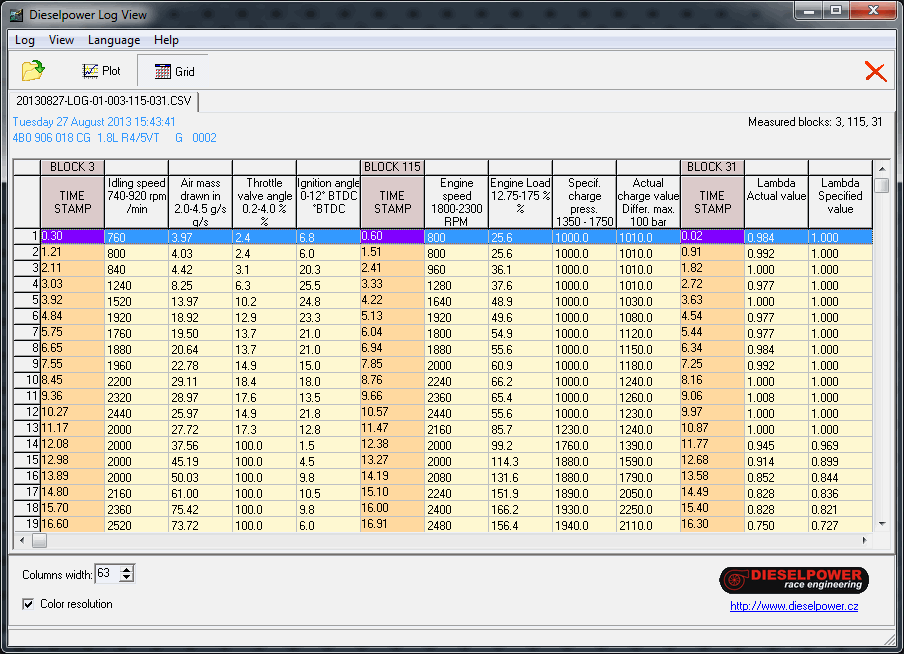Click the date text Tuesday 27 August 2013
This screenshot has width=904, height=654.
[74, 122]
